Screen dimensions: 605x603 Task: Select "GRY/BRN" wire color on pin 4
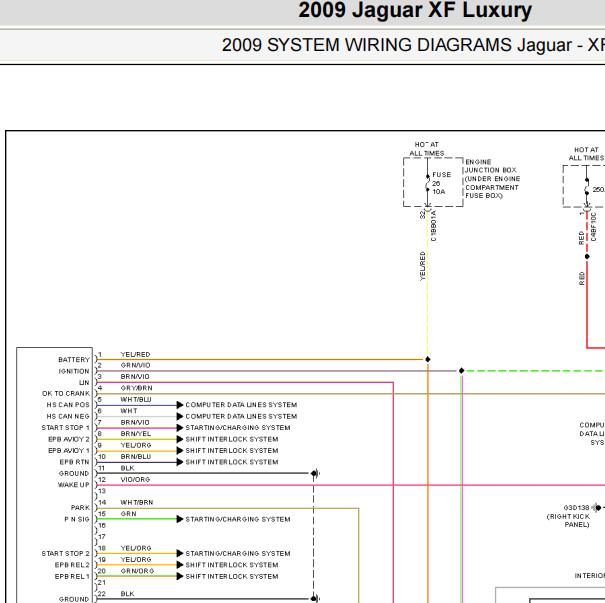pos(136,388)
